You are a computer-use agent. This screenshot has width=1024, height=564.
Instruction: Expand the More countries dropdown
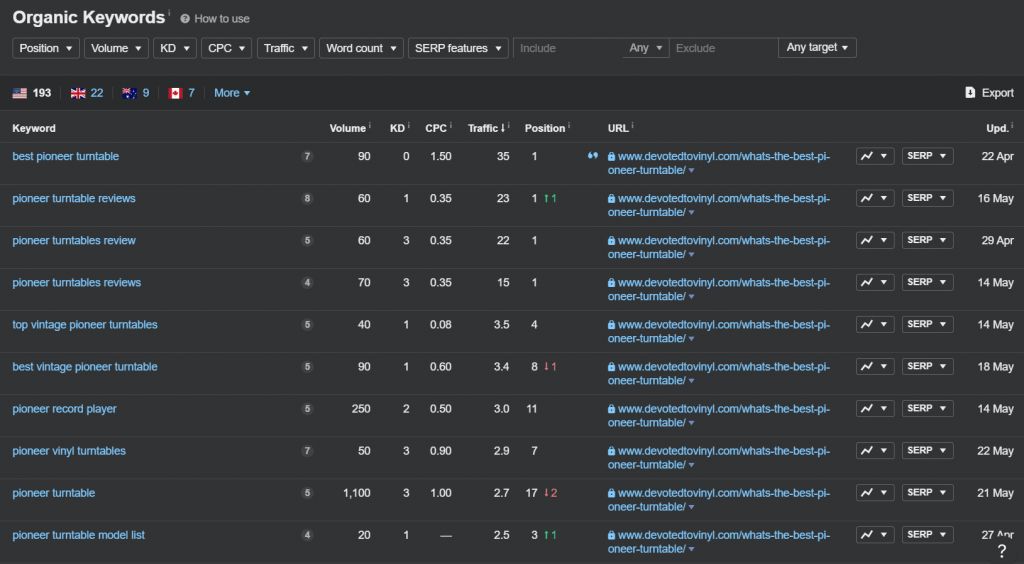[x=232, y=93]
